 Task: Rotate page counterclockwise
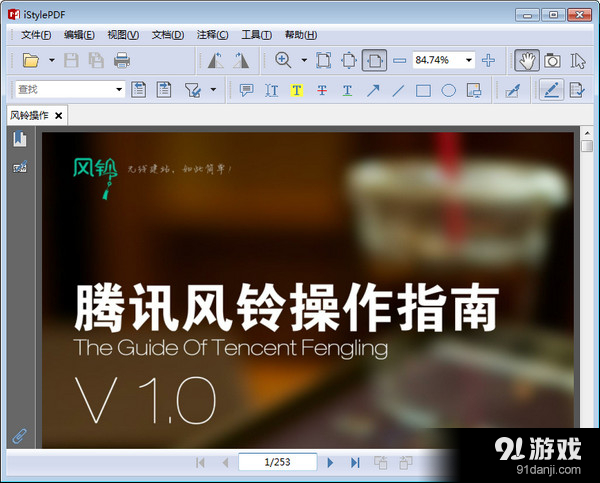(216, 60)
